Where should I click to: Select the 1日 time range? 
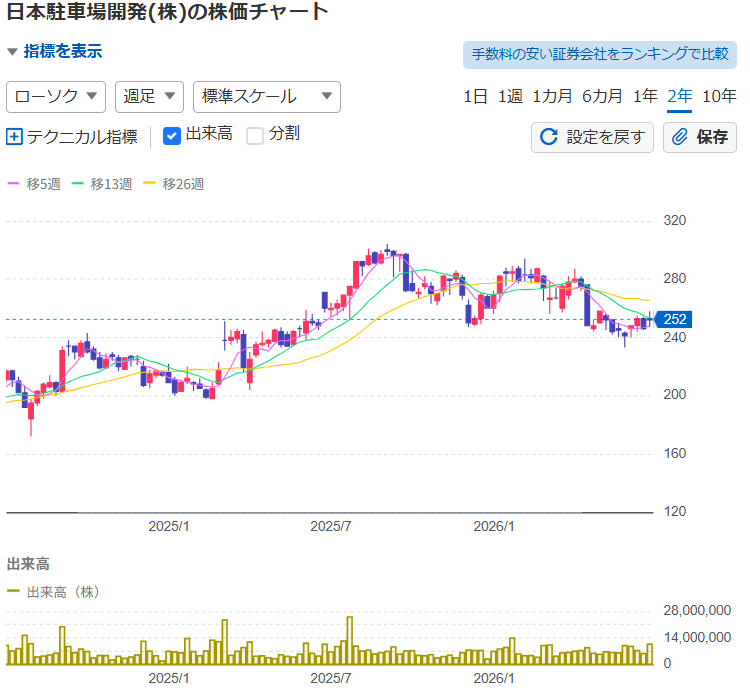475,97
